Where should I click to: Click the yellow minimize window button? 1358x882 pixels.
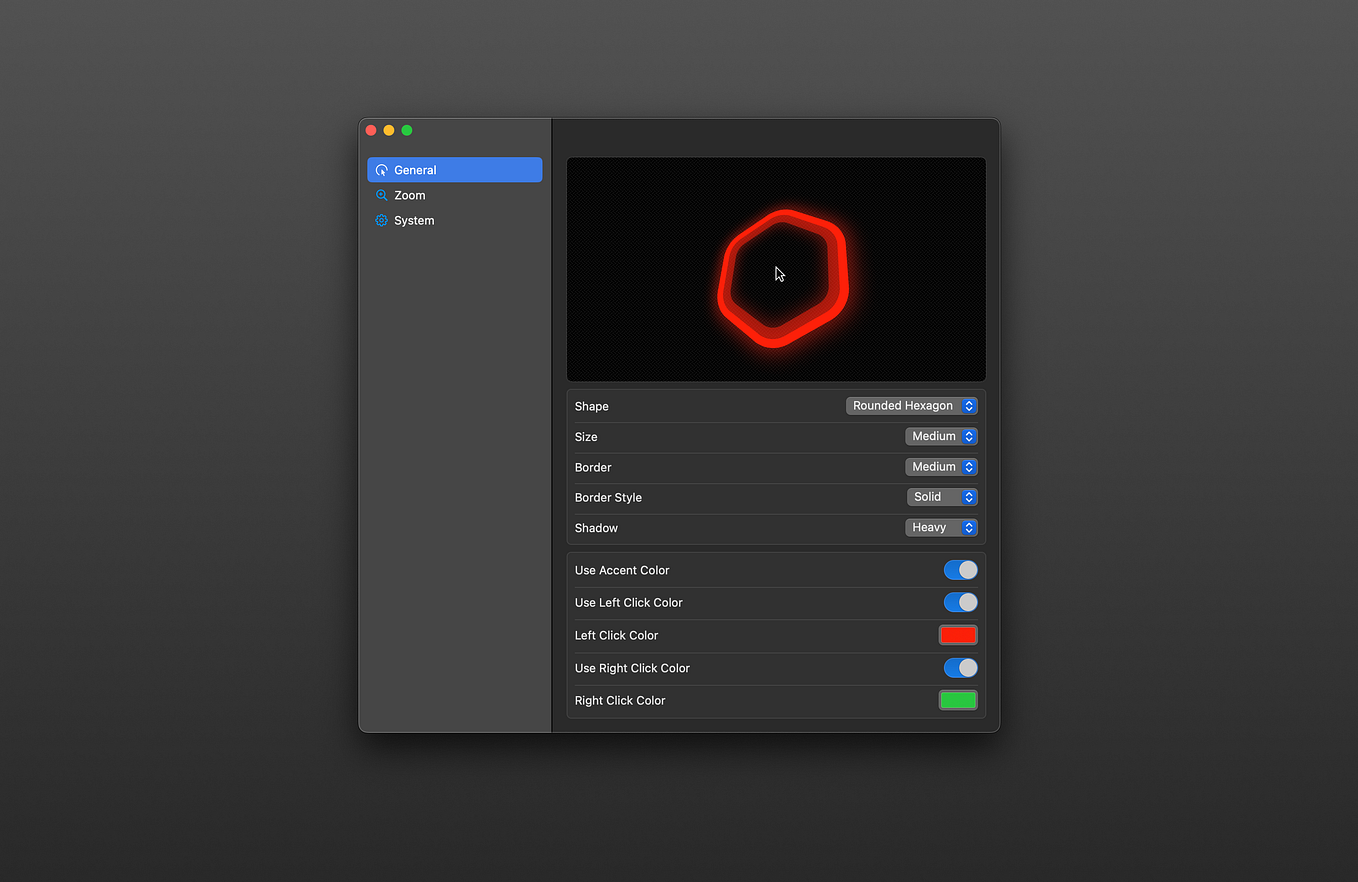pyautogui.click(x=388, y=130)
